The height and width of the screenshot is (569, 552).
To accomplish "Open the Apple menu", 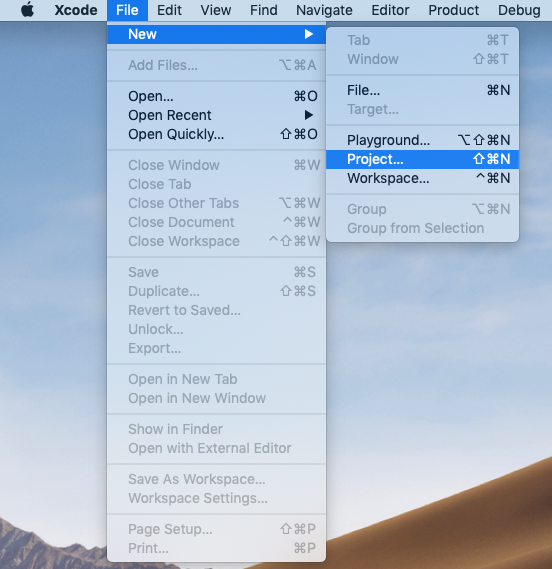I will point(27,10).
